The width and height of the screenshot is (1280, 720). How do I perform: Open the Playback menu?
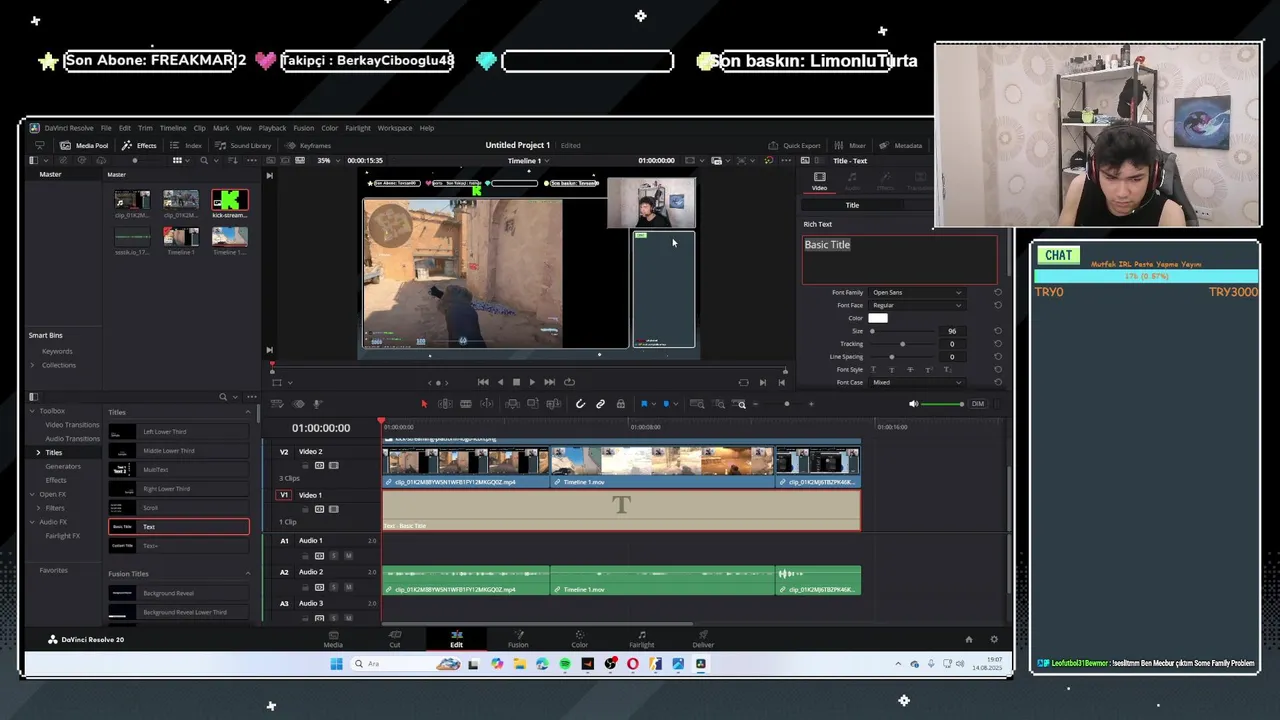click(x=272, y=128)
